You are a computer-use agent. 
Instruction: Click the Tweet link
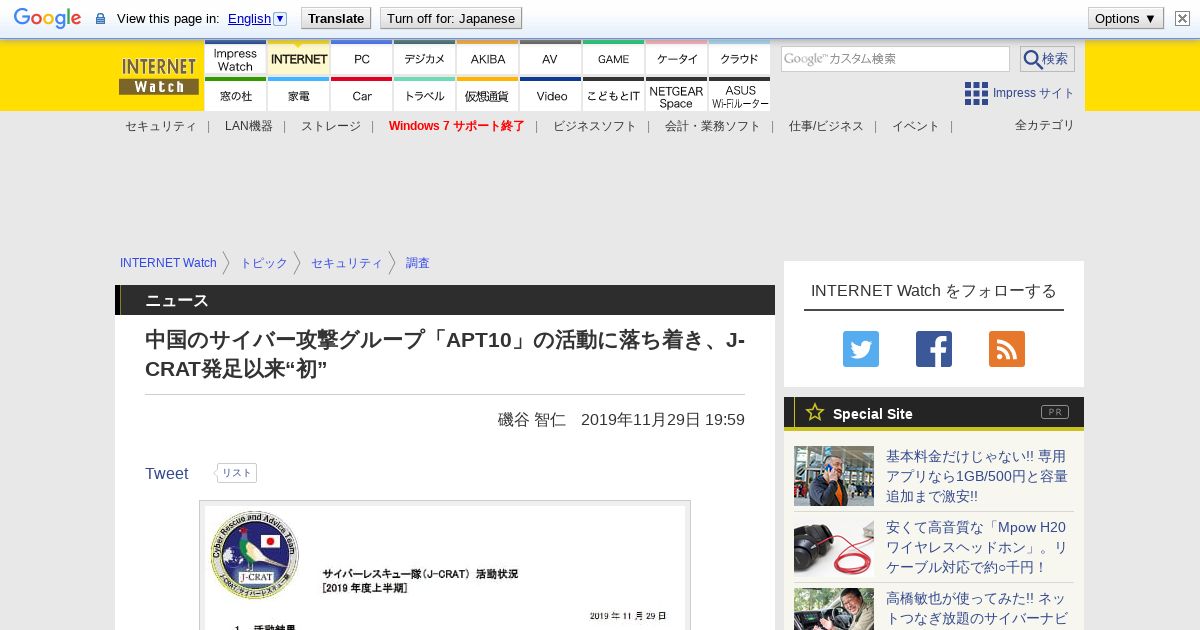(x=166, y=474)
